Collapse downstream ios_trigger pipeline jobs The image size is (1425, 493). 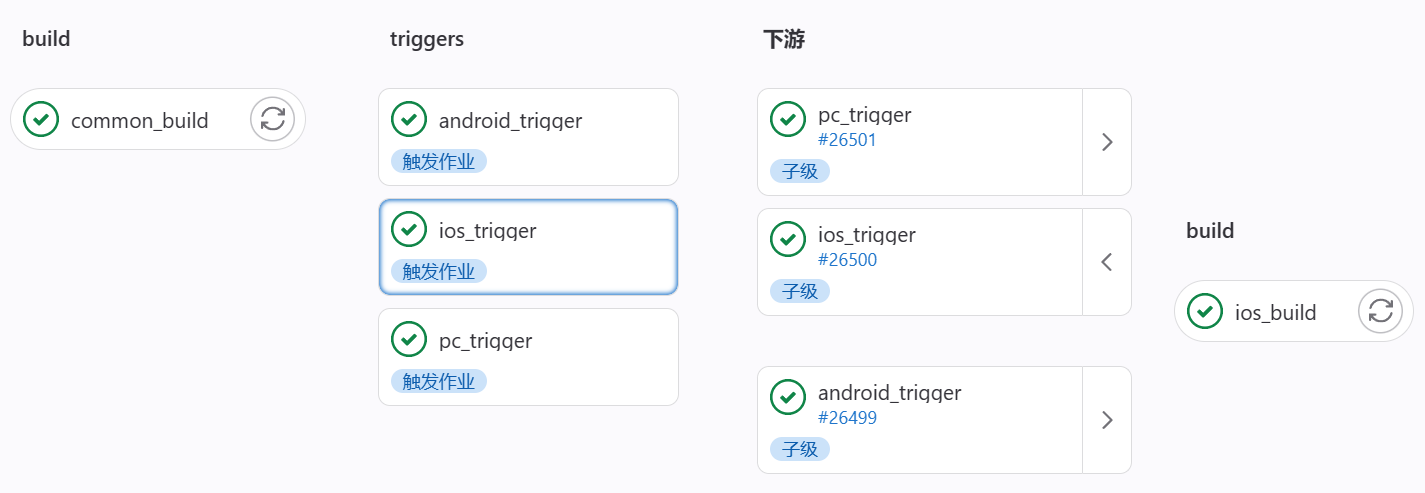pos(1106,262)
